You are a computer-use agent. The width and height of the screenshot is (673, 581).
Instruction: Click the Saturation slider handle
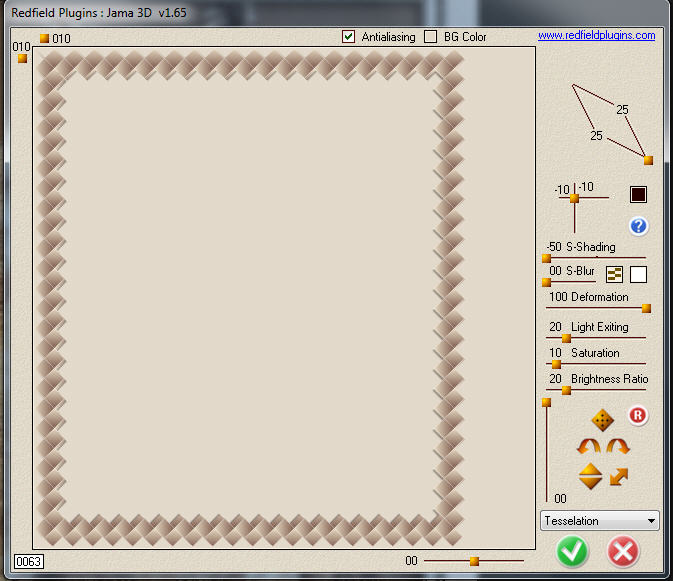click(x=557, y=364)
